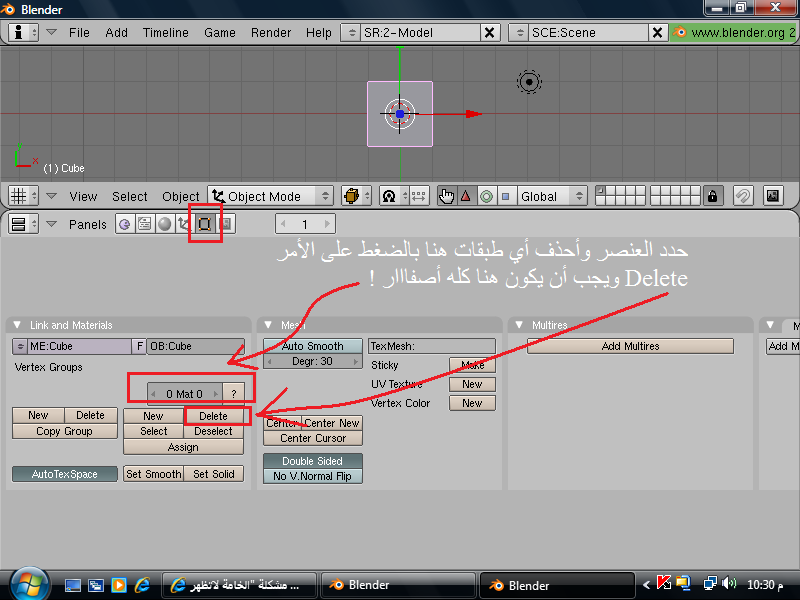Open the Script context panels
The width and height of the screenshot is (800, 600).
coord(144,224)
